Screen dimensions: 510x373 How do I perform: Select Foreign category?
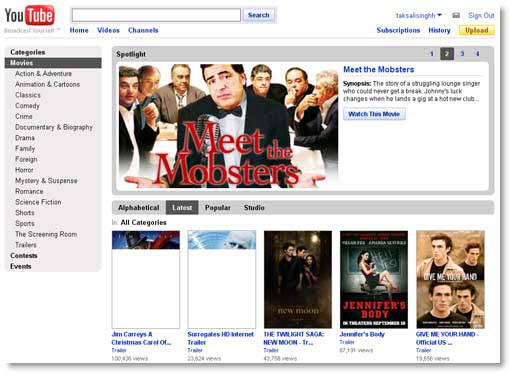(26, 159)
